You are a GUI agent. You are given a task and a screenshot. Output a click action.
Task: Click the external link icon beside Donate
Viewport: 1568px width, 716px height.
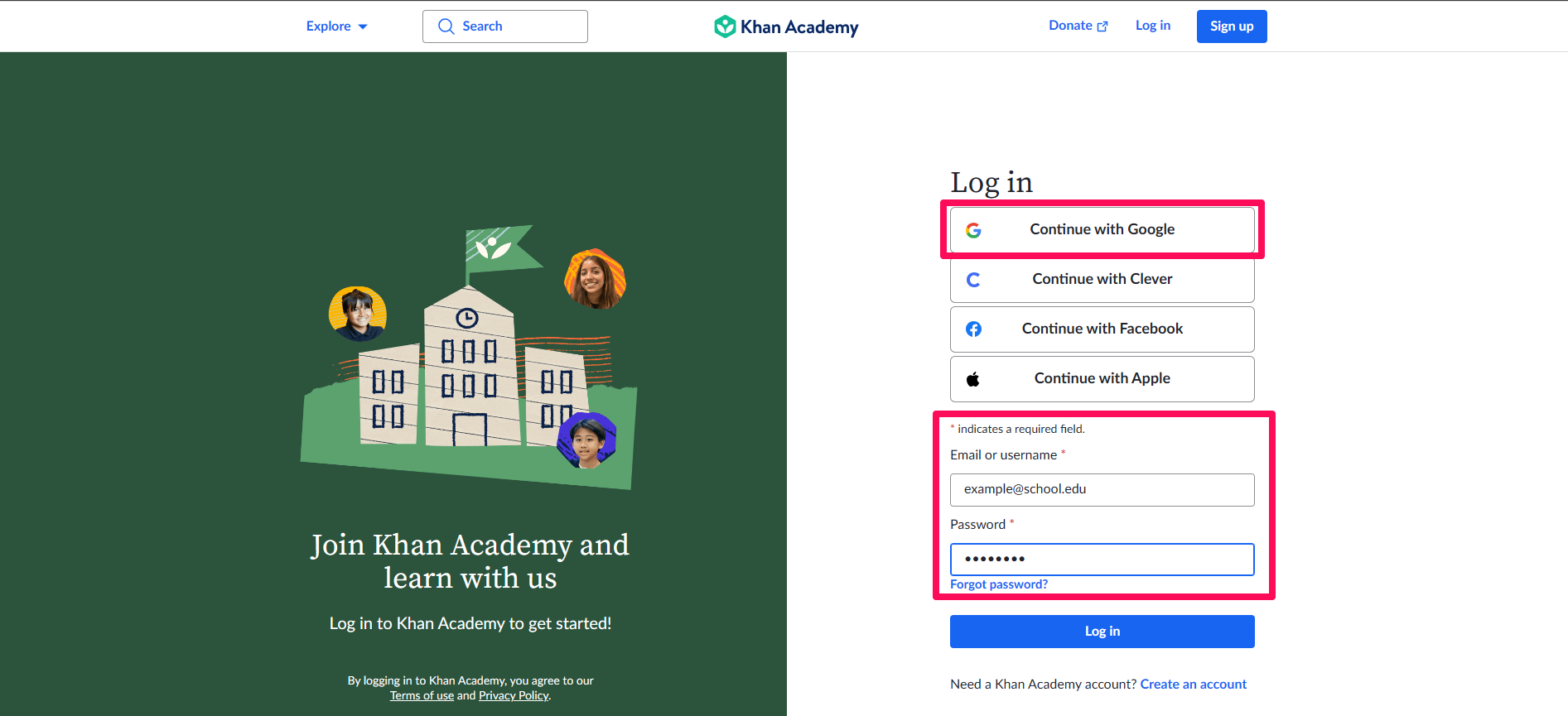tap(1102, 26)
